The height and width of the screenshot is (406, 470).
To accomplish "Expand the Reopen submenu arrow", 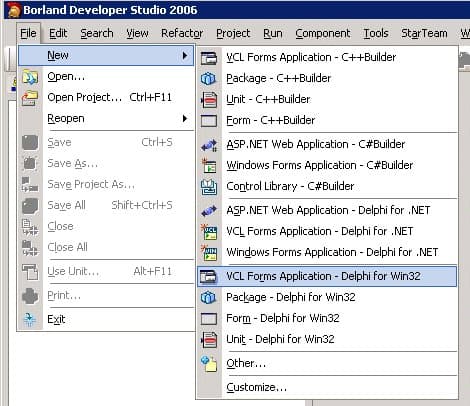I will (x=185, y=118).
